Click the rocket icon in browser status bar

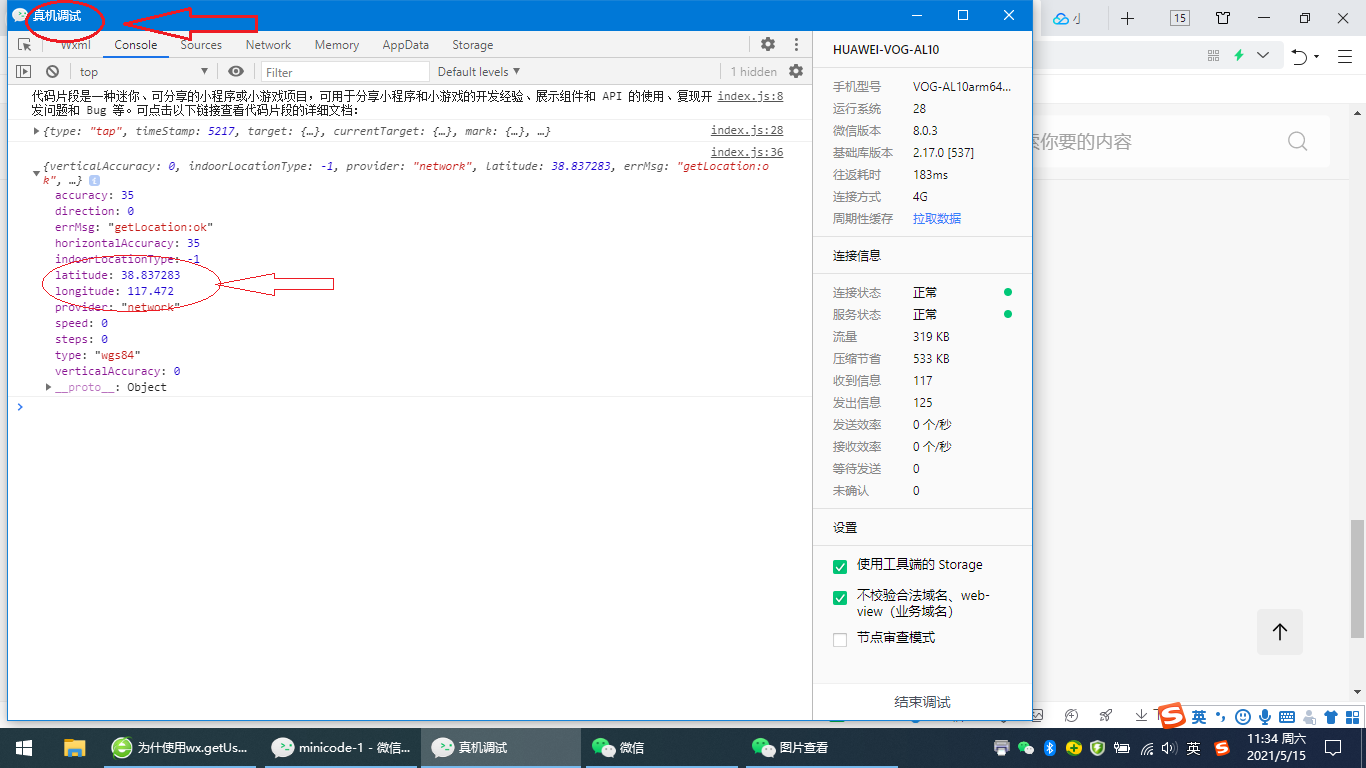pos(1106,715)
